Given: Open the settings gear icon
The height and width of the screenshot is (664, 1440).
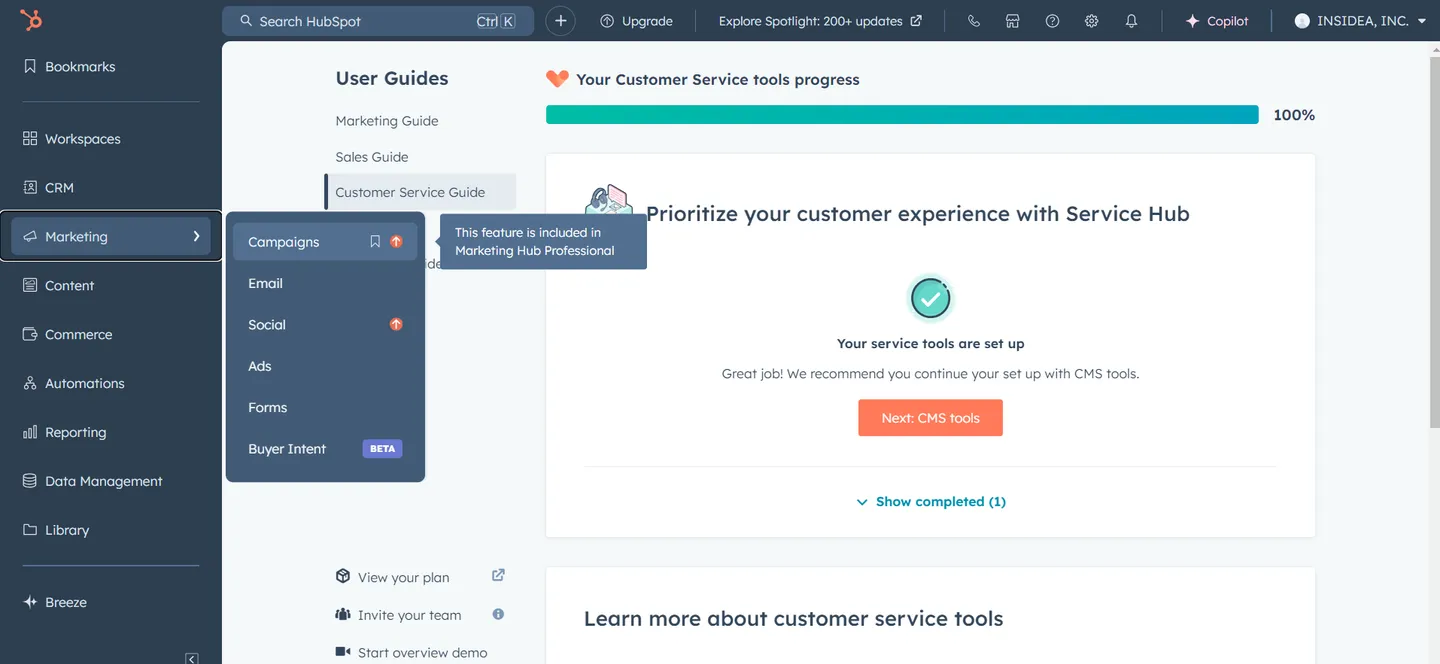Looking at the screenshot, I should 1091,21.
